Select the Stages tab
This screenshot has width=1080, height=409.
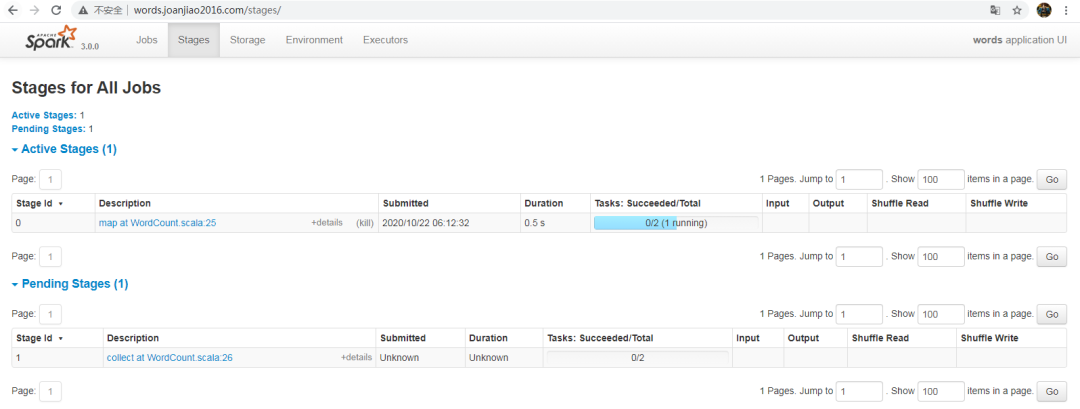194,40
